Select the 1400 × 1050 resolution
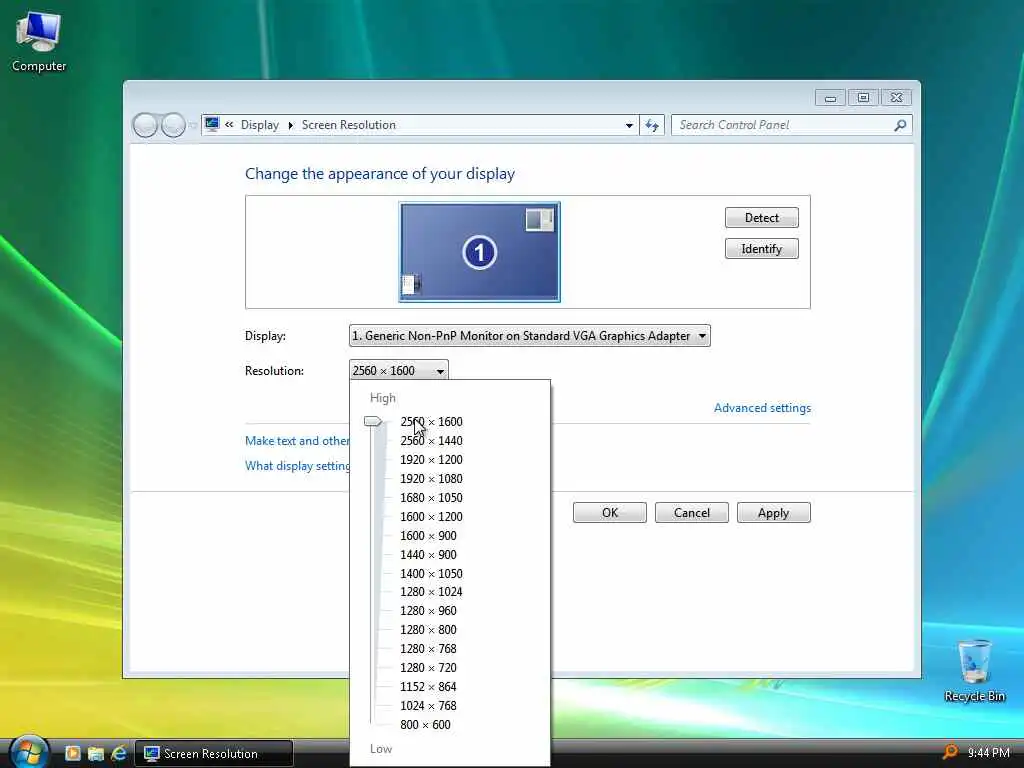 coord(431,573)
